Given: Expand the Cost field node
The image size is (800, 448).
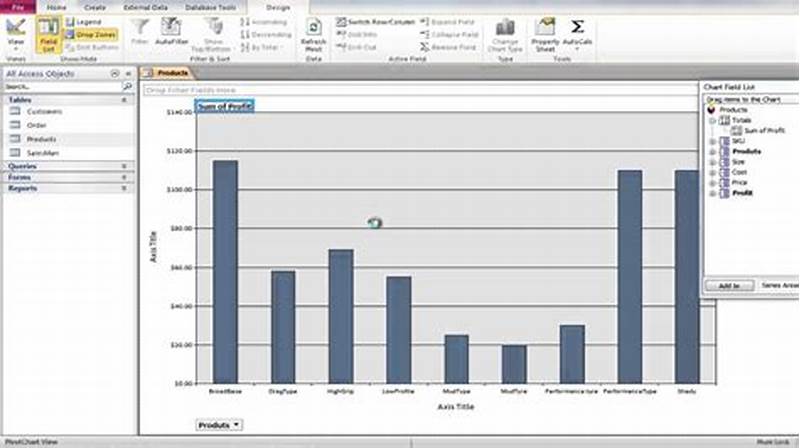Looking at the screenshot, I should point(713,172).
